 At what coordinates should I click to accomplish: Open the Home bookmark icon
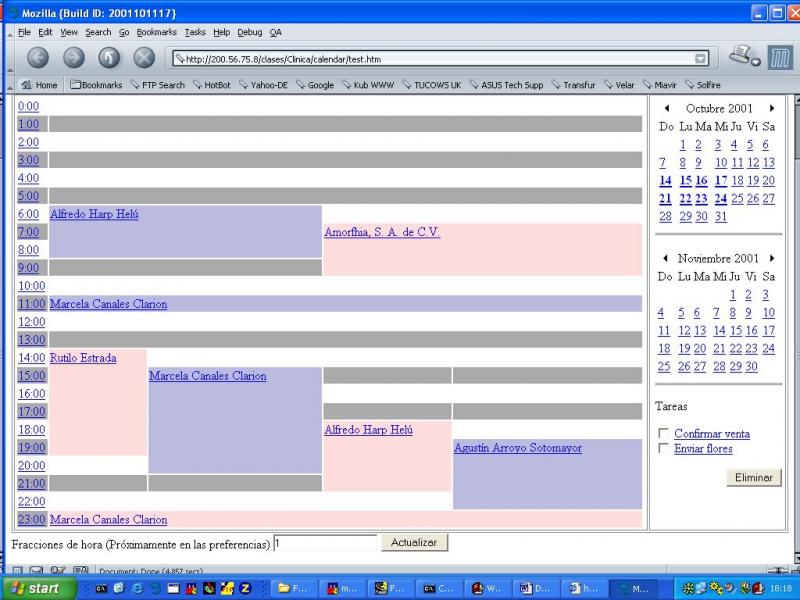click(x=40, y=85)
